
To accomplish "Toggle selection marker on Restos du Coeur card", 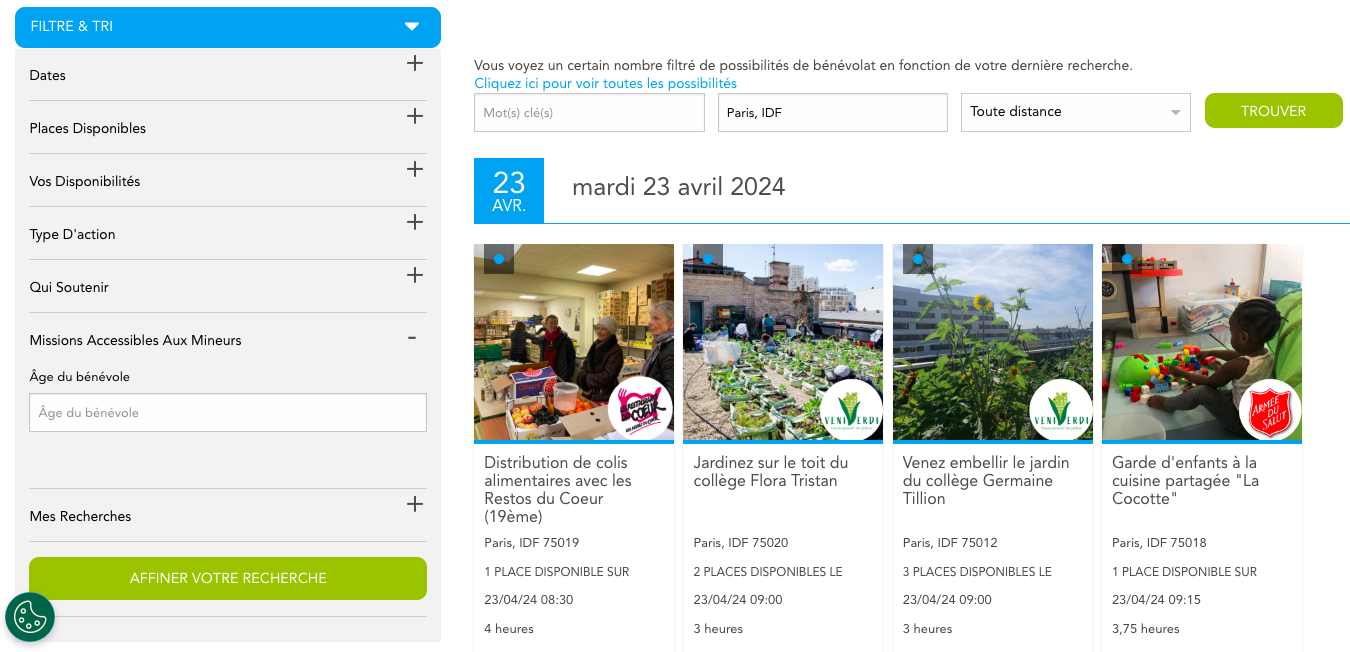I will [x=499, y=259].
